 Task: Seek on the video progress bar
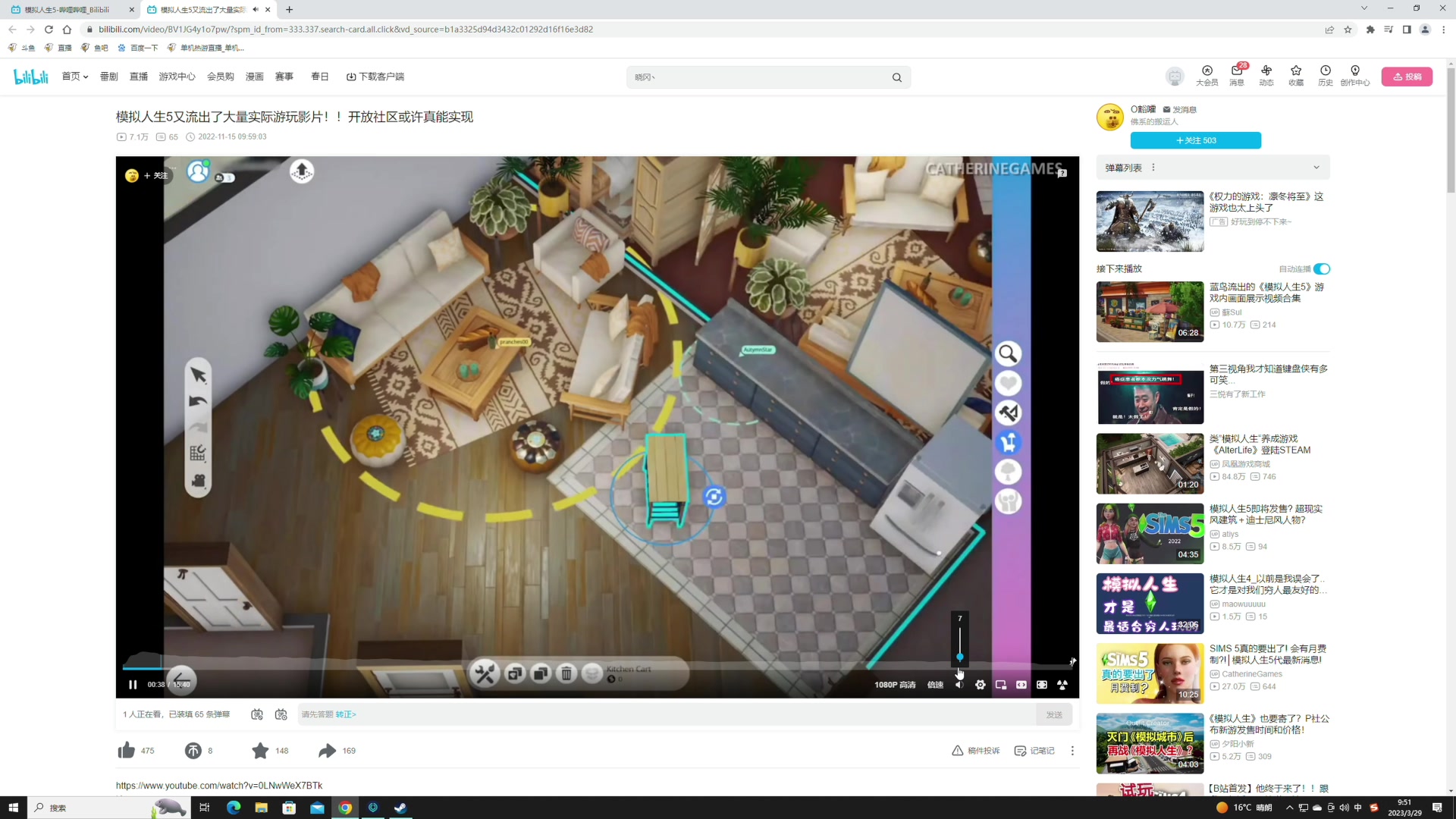tap(598, 668)
